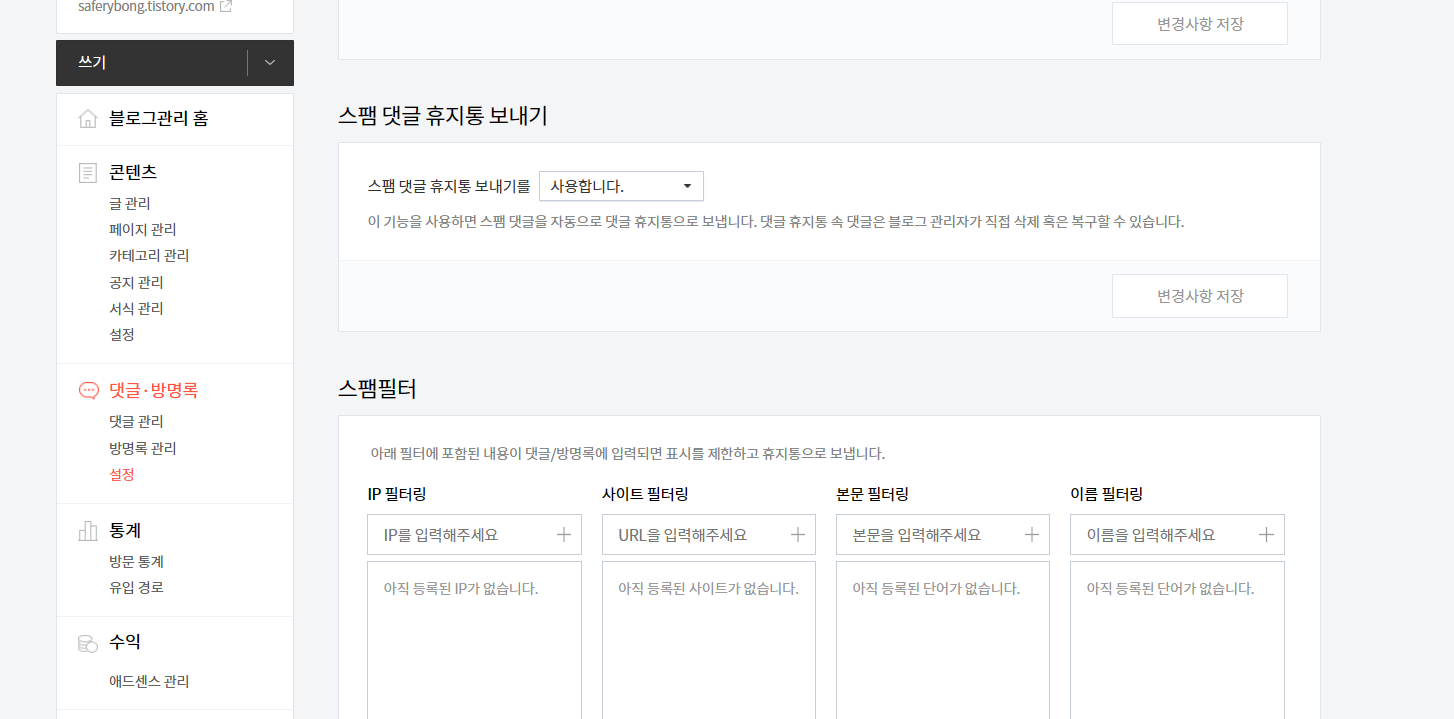Open 설정 under 콘텐츠

(x=122, y=334)
